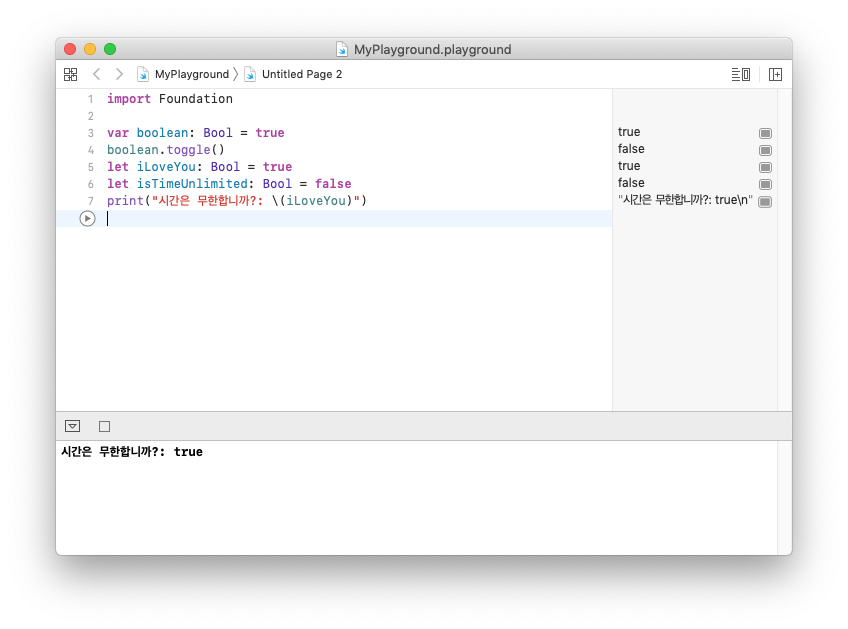The image size is (848, 629).
Task: Show quick look for boolean.toggle() false result
Action: 765,150
